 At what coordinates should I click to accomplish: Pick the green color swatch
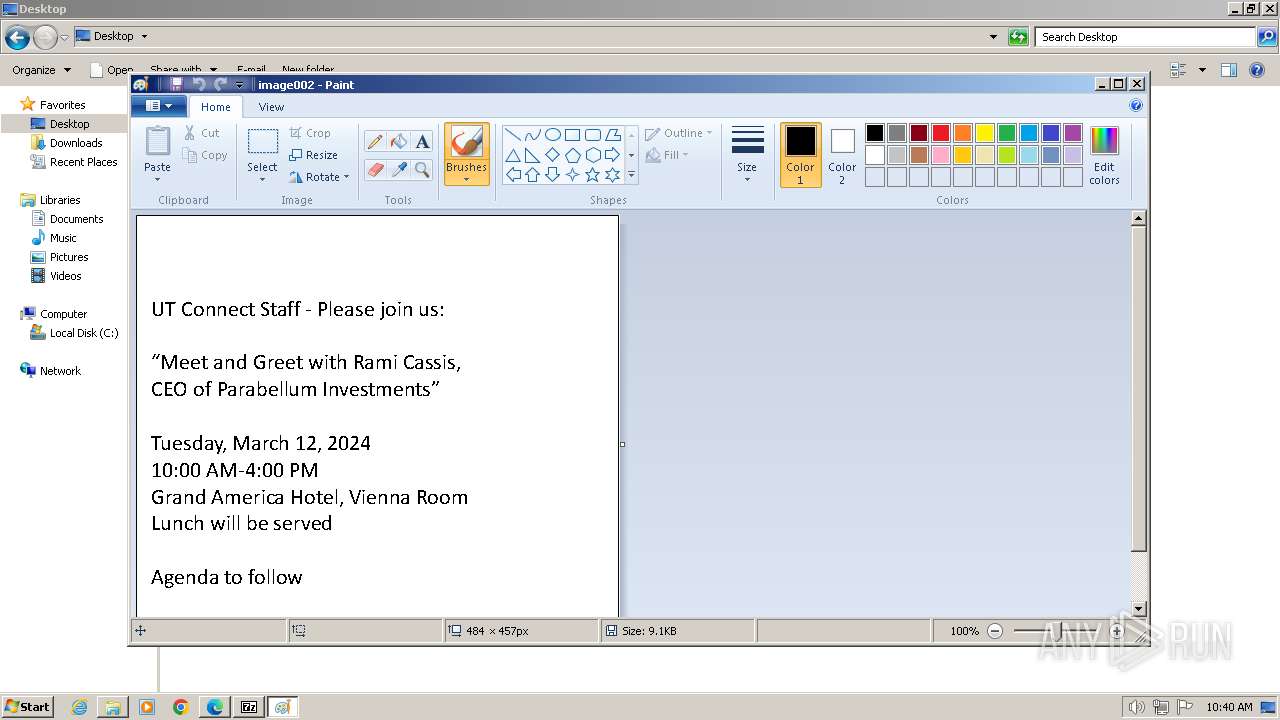(x=1007, y=133)
